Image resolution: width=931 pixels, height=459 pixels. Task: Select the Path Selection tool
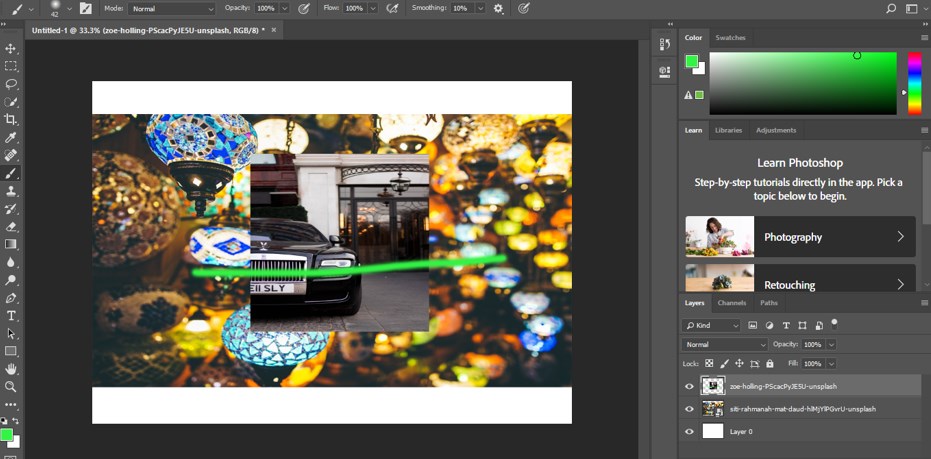[10, 333]
